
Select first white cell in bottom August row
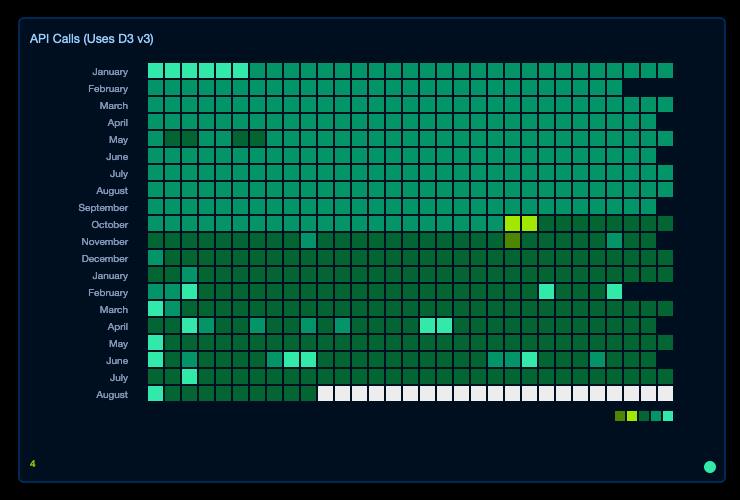(325, 394)
